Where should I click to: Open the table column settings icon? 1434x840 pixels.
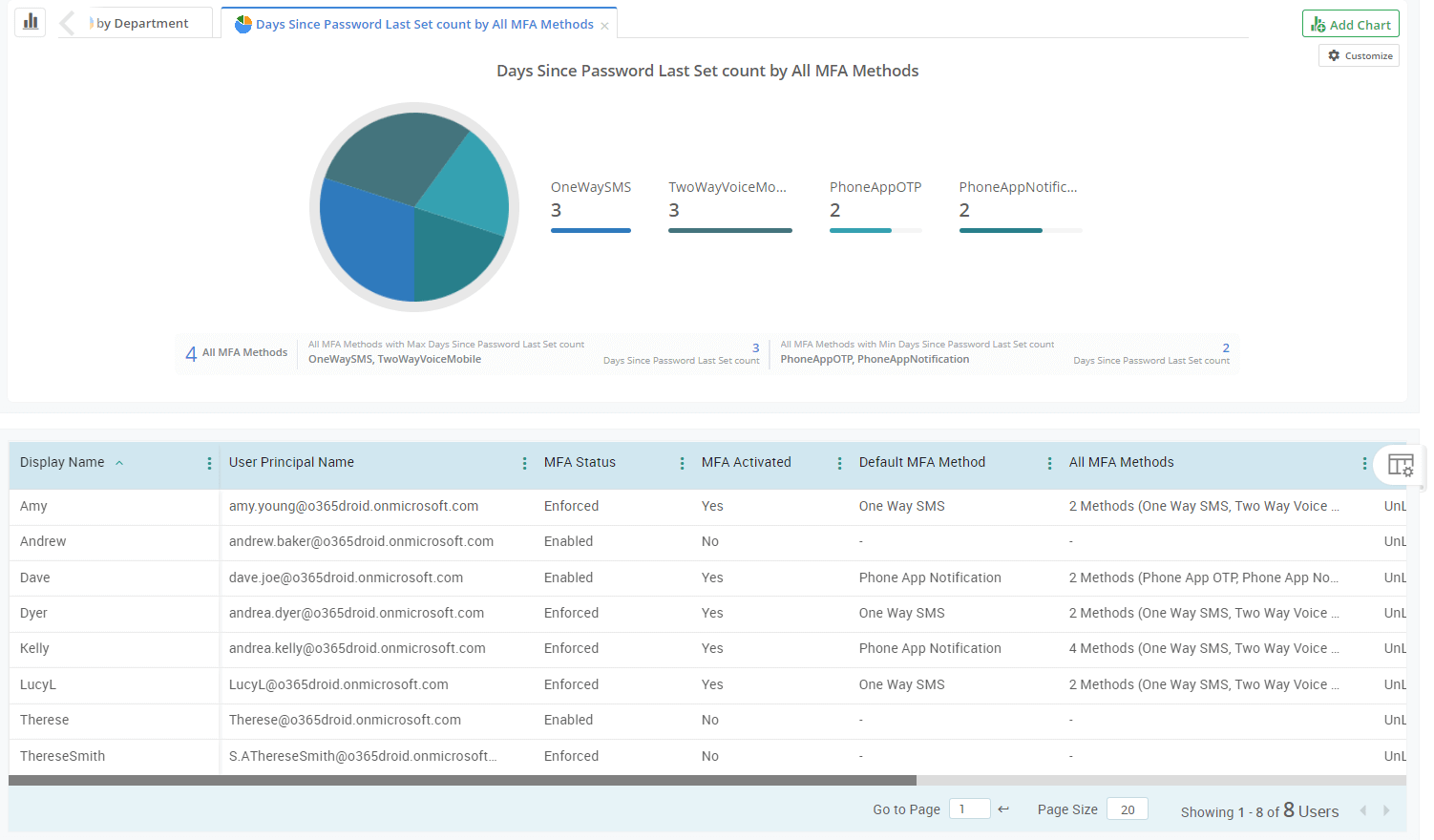pyautogui.click(x=1400, y=465)
